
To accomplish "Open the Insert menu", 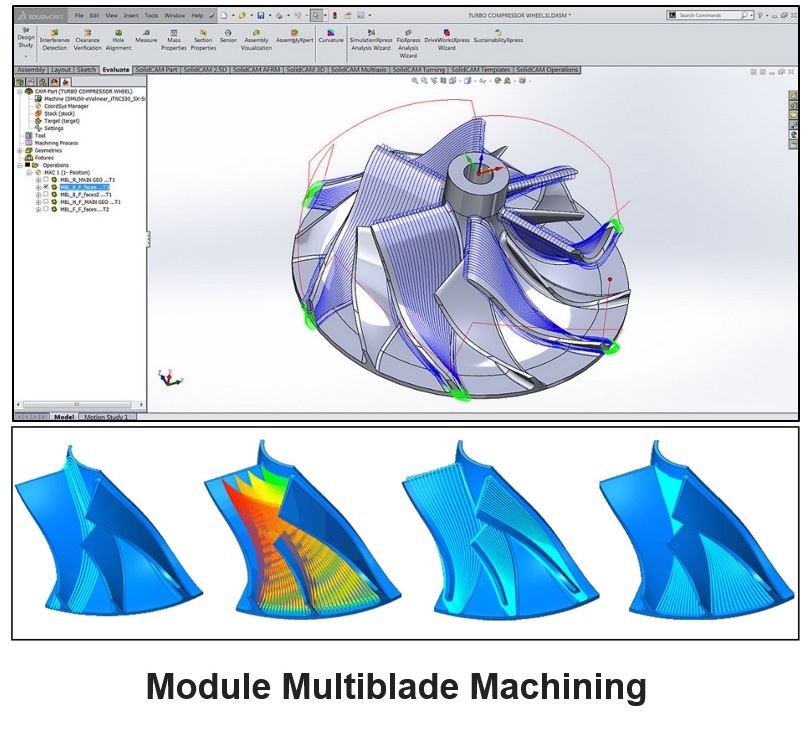I will (131, 15).
